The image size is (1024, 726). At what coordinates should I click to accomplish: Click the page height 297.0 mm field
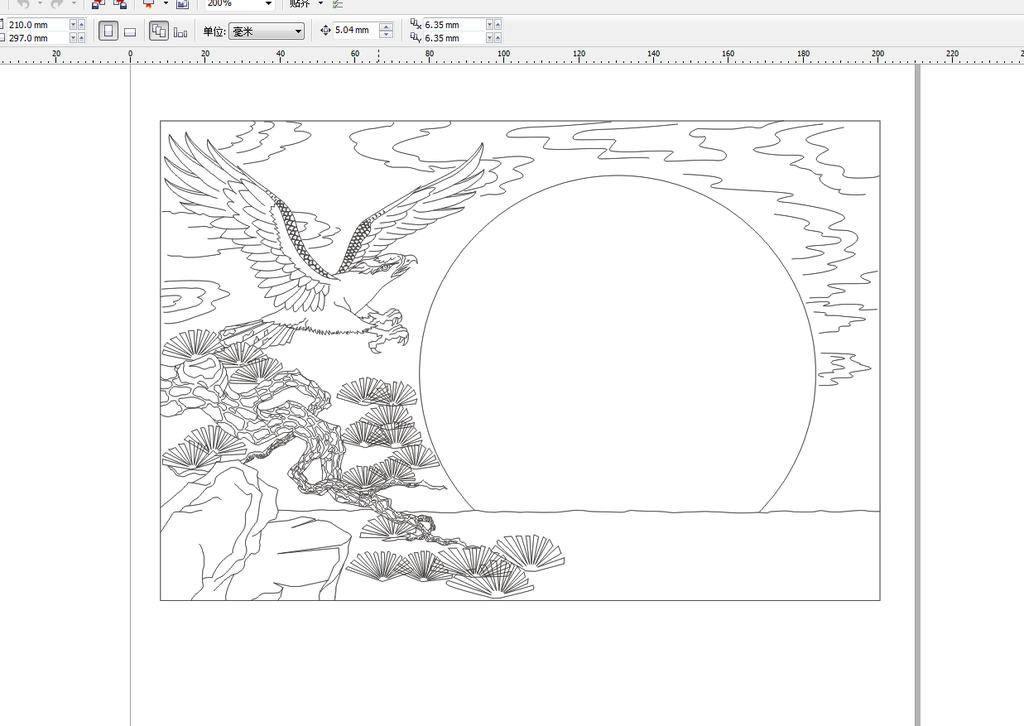pos(36,38)
